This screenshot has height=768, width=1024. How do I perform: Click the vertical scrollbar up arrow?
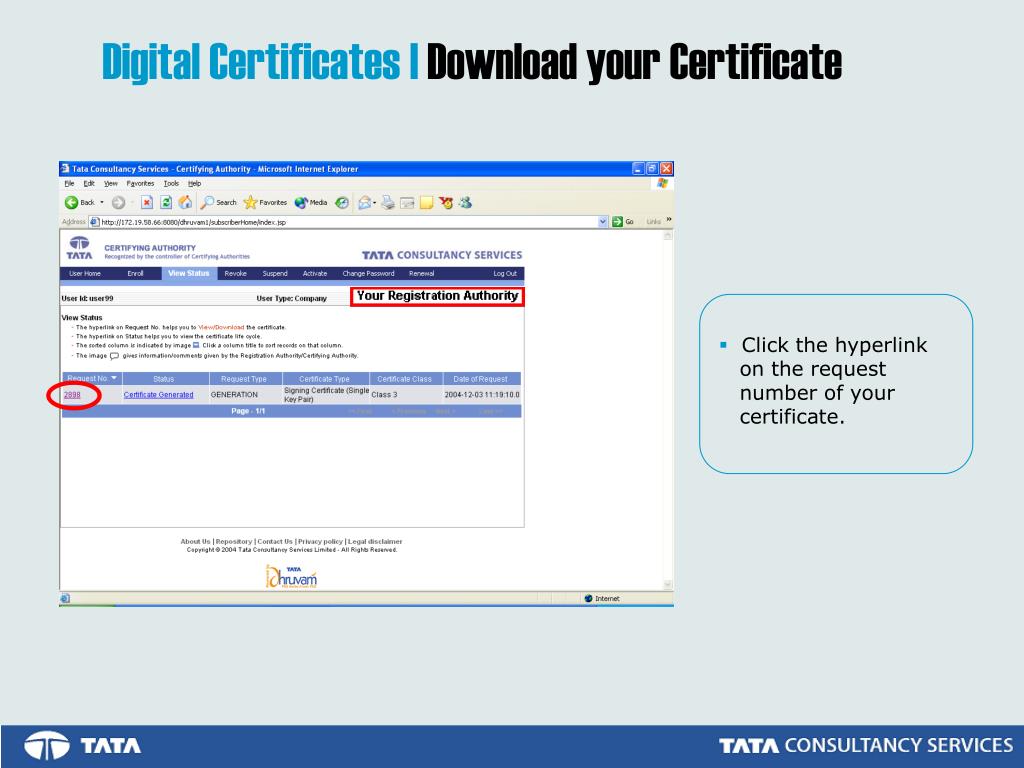[x=667, y=236]
